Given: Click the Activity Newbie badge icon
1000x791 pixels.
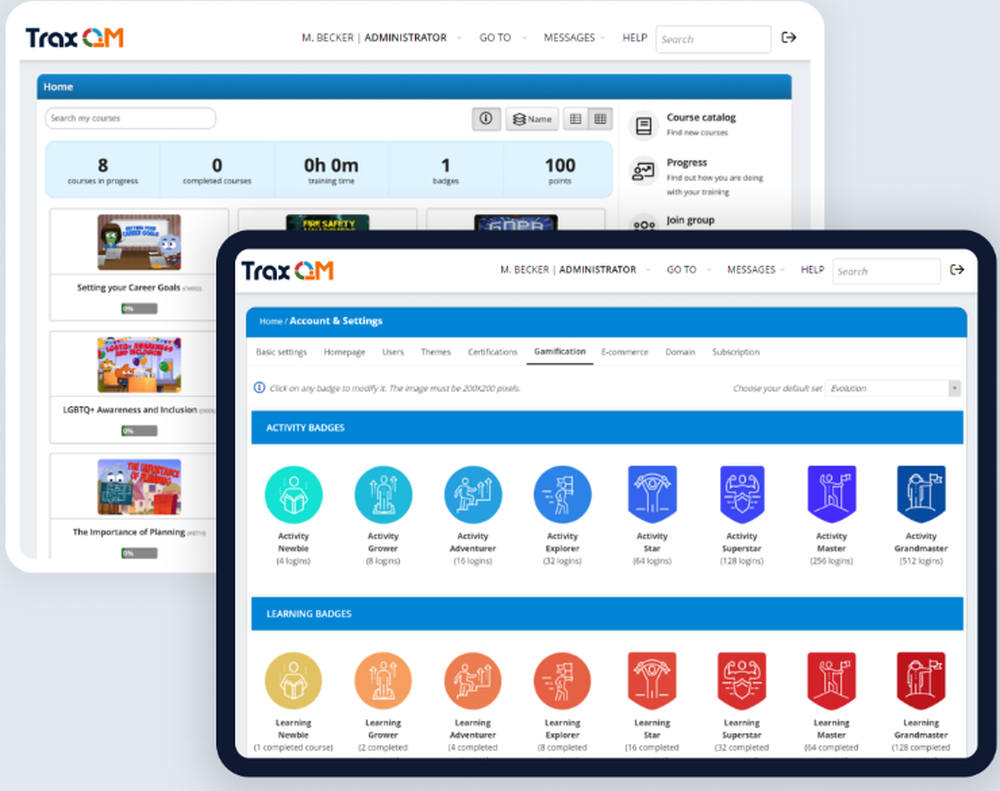Looking at the screenshot, I should pyautogui.click(x=293, y=493).
